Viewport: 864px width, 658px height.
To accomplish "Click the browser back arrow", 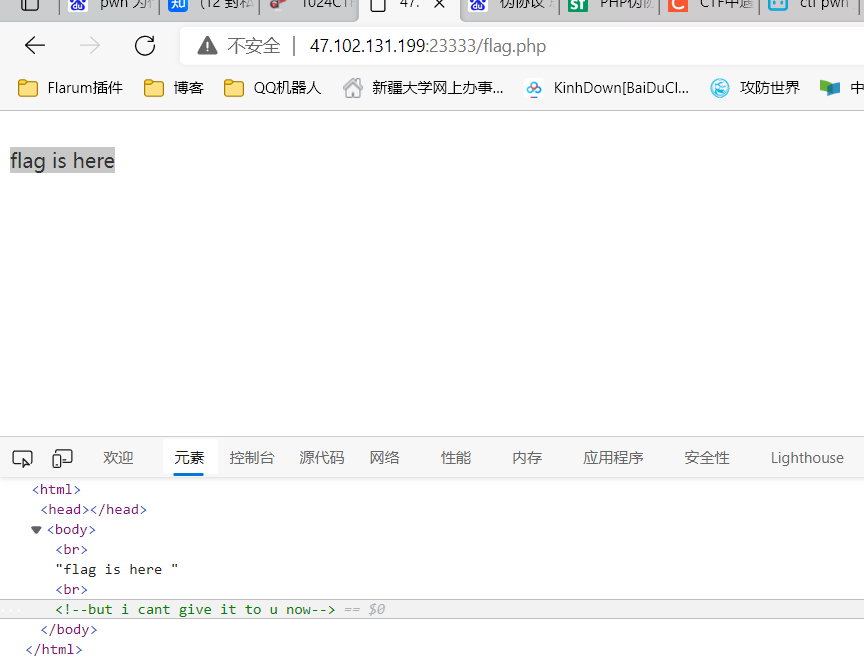I will [34, 45].
